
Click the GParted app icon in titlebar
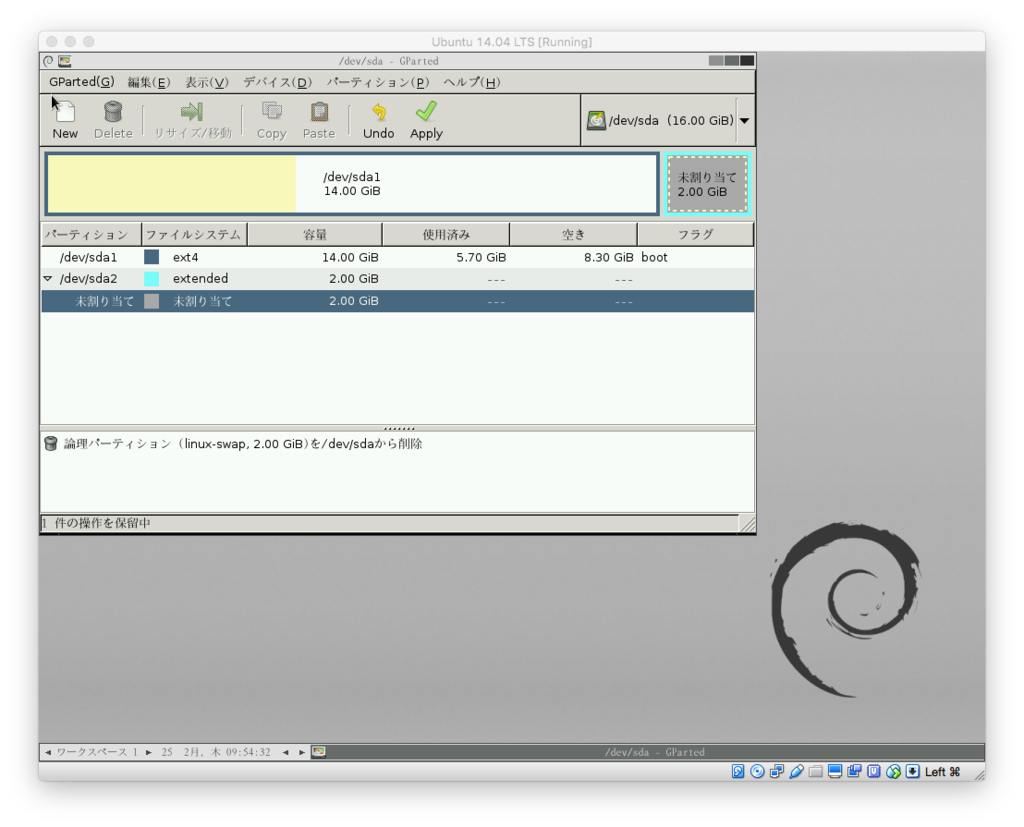tap(65, 61)
